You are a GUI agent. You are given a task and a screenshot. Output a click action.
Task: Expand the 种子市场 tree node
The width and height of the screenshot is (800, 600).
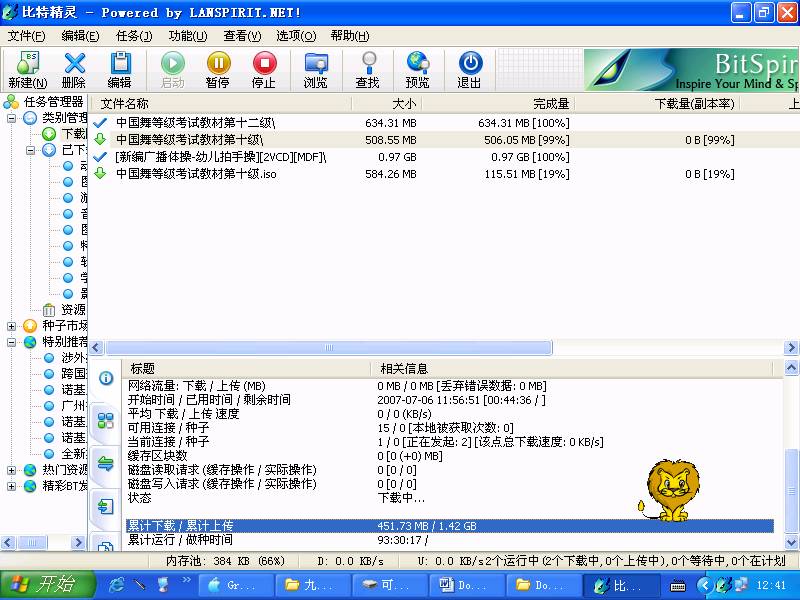click(x=12, y=326)
